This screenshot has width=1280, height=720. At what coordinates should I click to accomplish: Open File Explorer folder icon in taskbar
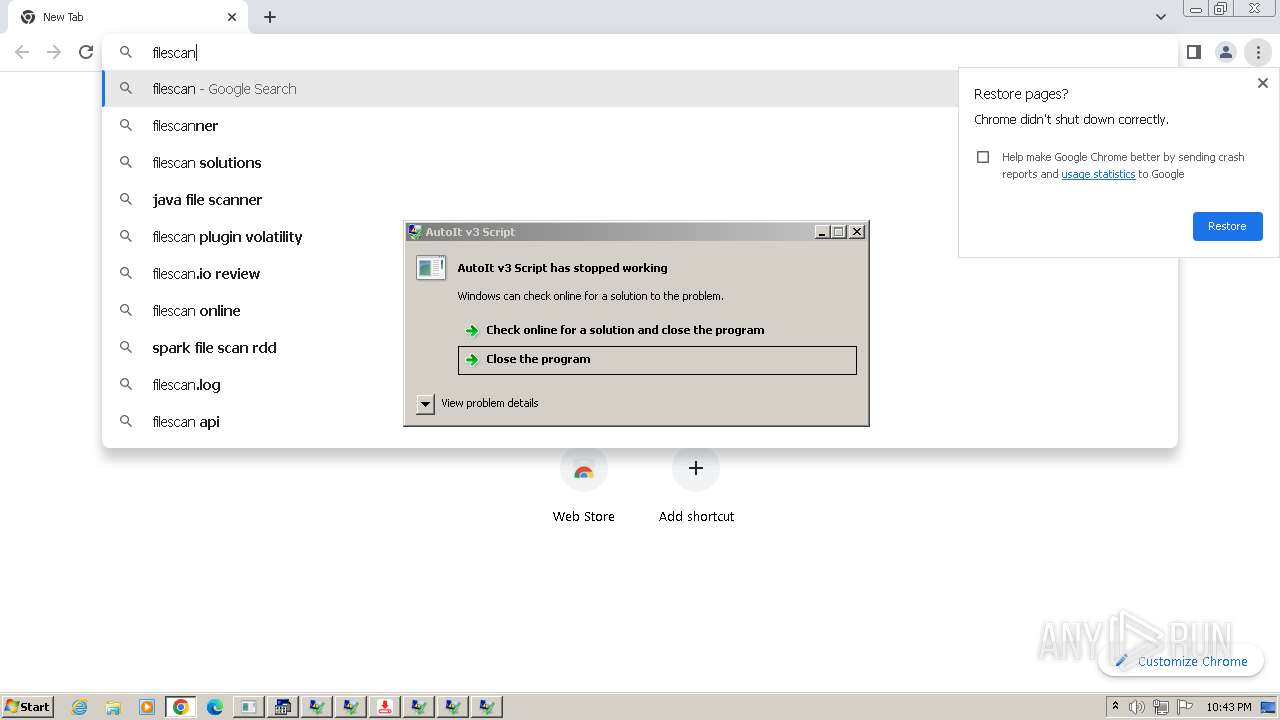[113, 707]
